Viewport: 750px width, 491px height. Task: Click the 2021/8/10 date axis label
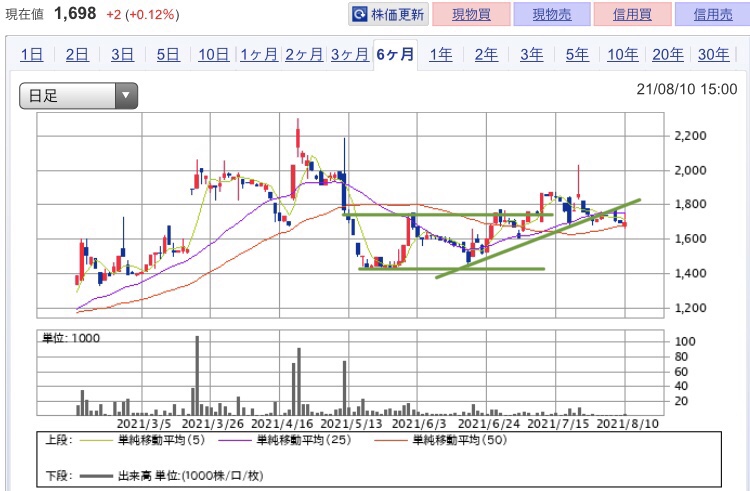(x=628, y=424)
